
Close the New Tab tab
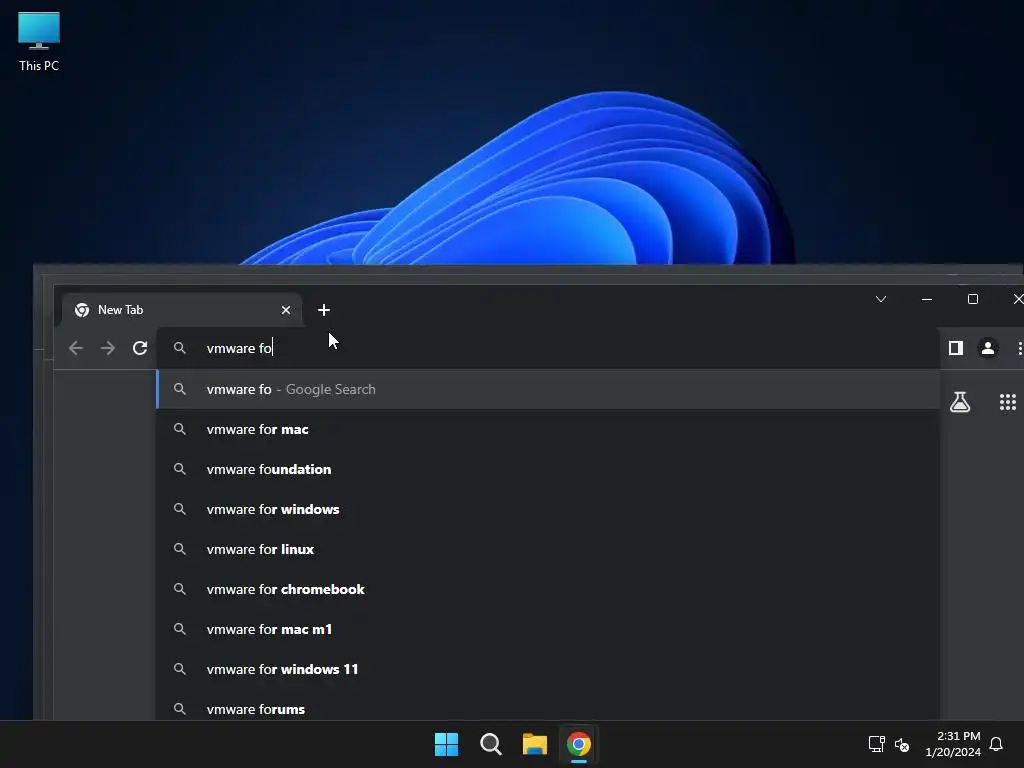[285, 310]
